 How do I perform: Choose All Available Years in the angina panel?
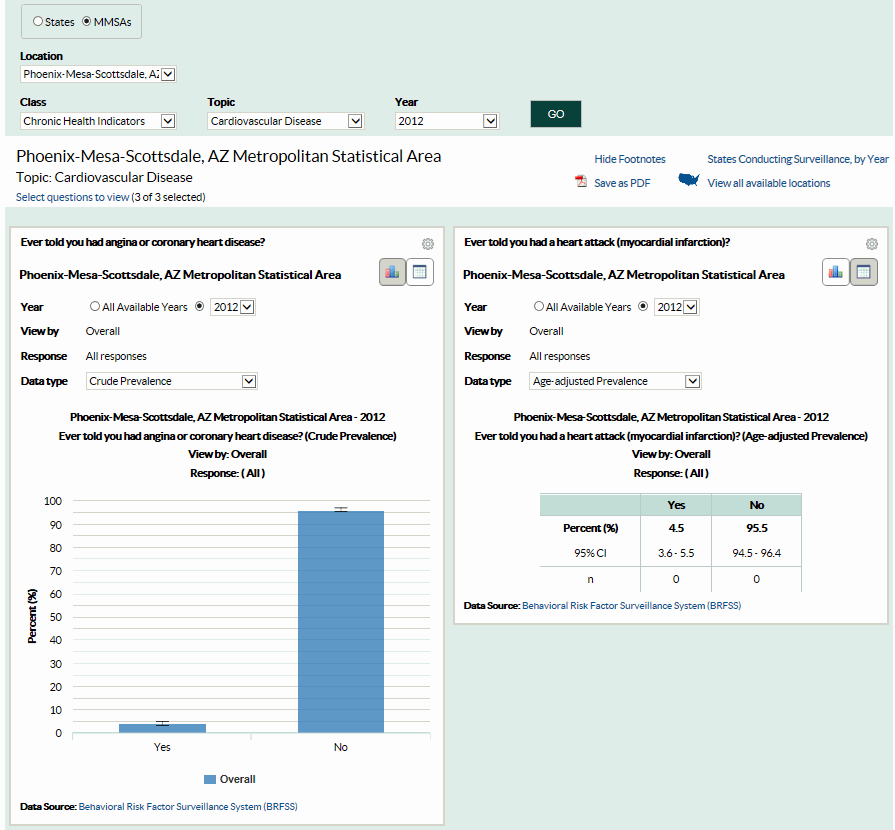tap(95, 306)
